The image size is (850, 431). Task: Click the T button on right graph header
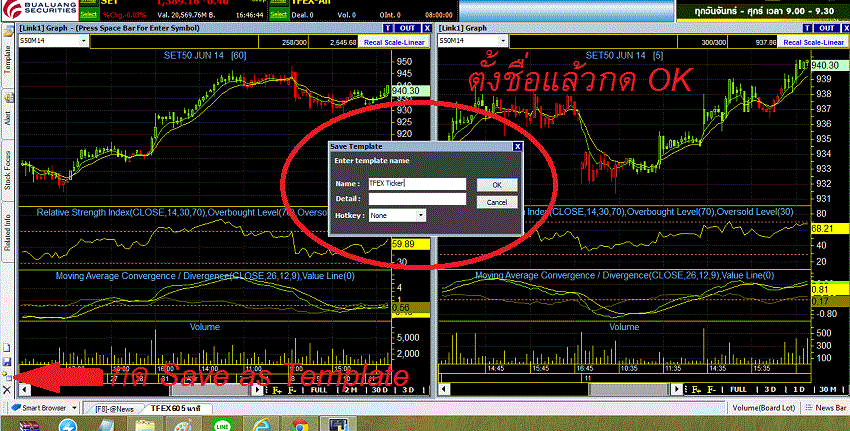(x=807, y=28)
